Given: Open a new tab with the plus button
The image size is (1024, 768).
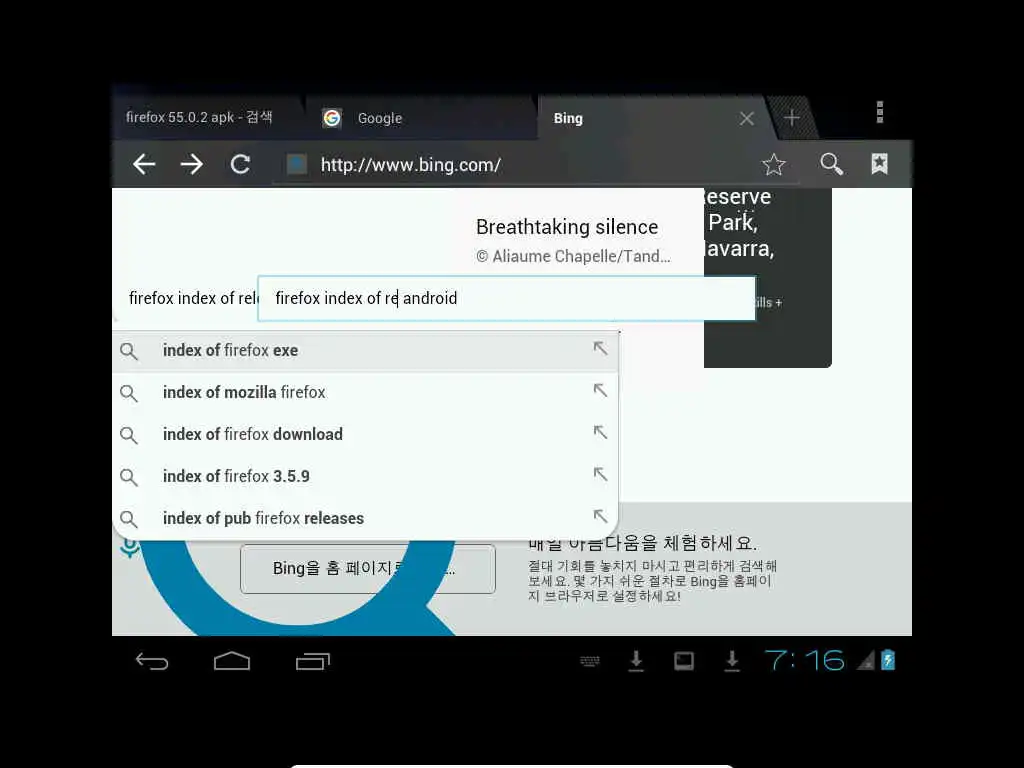Looking at the screenshot, I should pyautogui.click(x=792, y=118).
